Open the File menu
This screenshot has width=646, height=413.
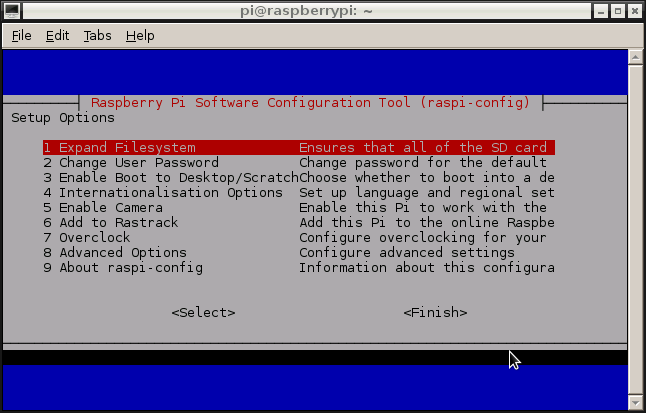[x=22, y=35]
